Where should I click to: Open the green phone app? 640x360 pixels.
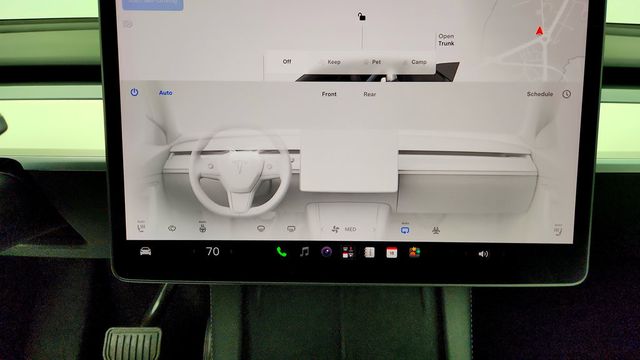tap(281, 252)
